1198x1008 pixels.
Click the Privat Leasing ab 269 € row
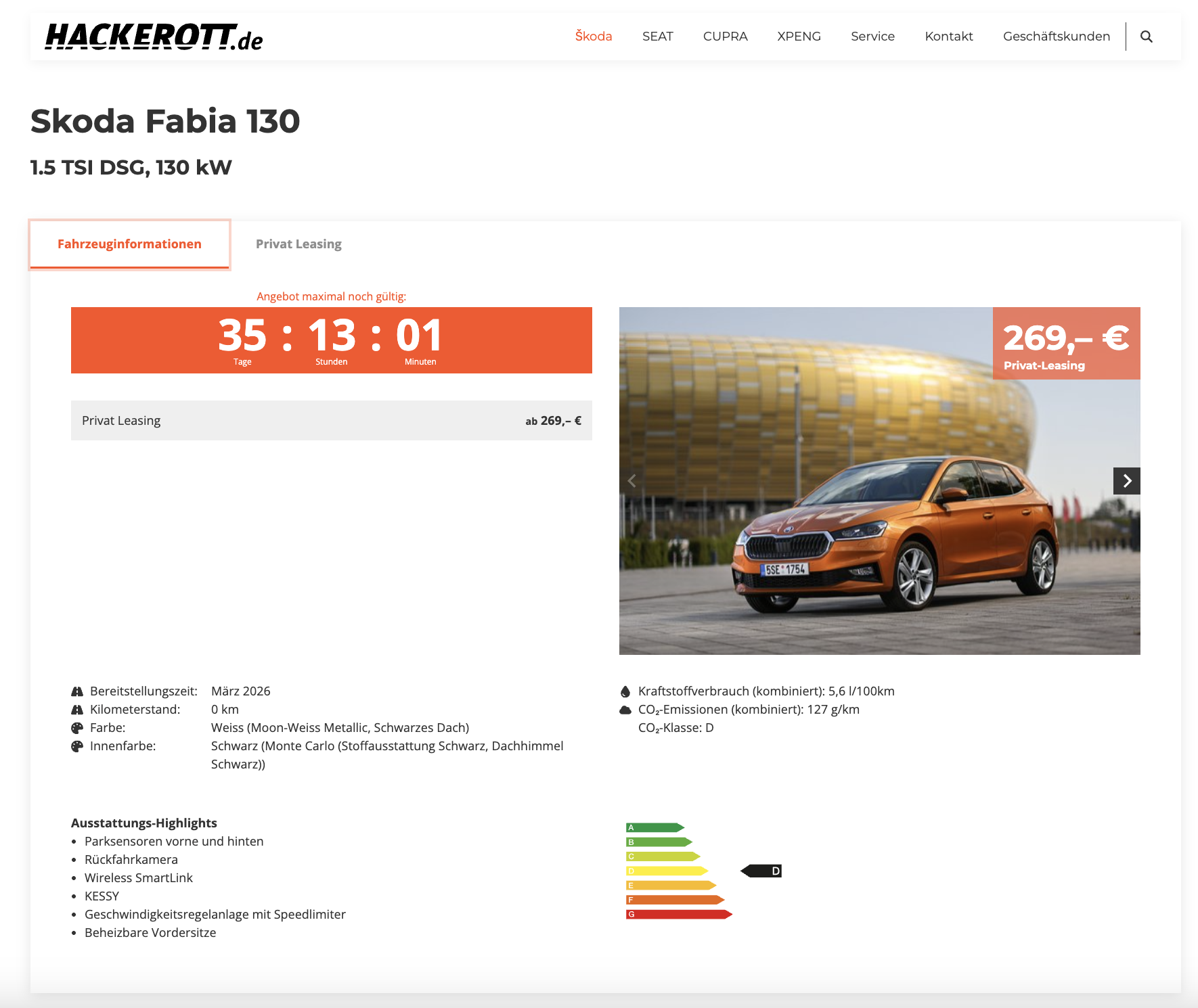coord(331,421)
